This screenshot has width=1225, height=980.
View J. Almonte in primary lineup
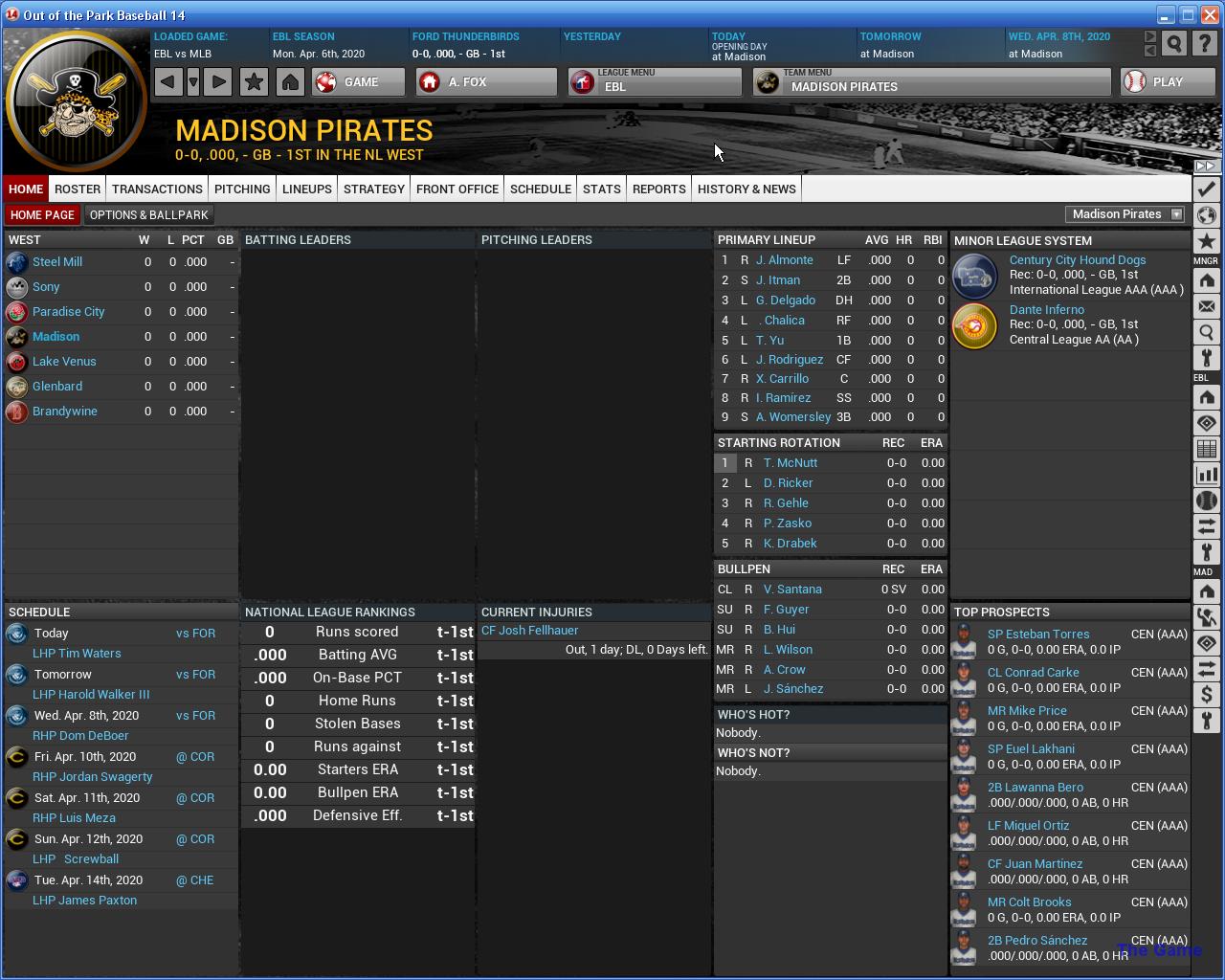pos(785,260)
